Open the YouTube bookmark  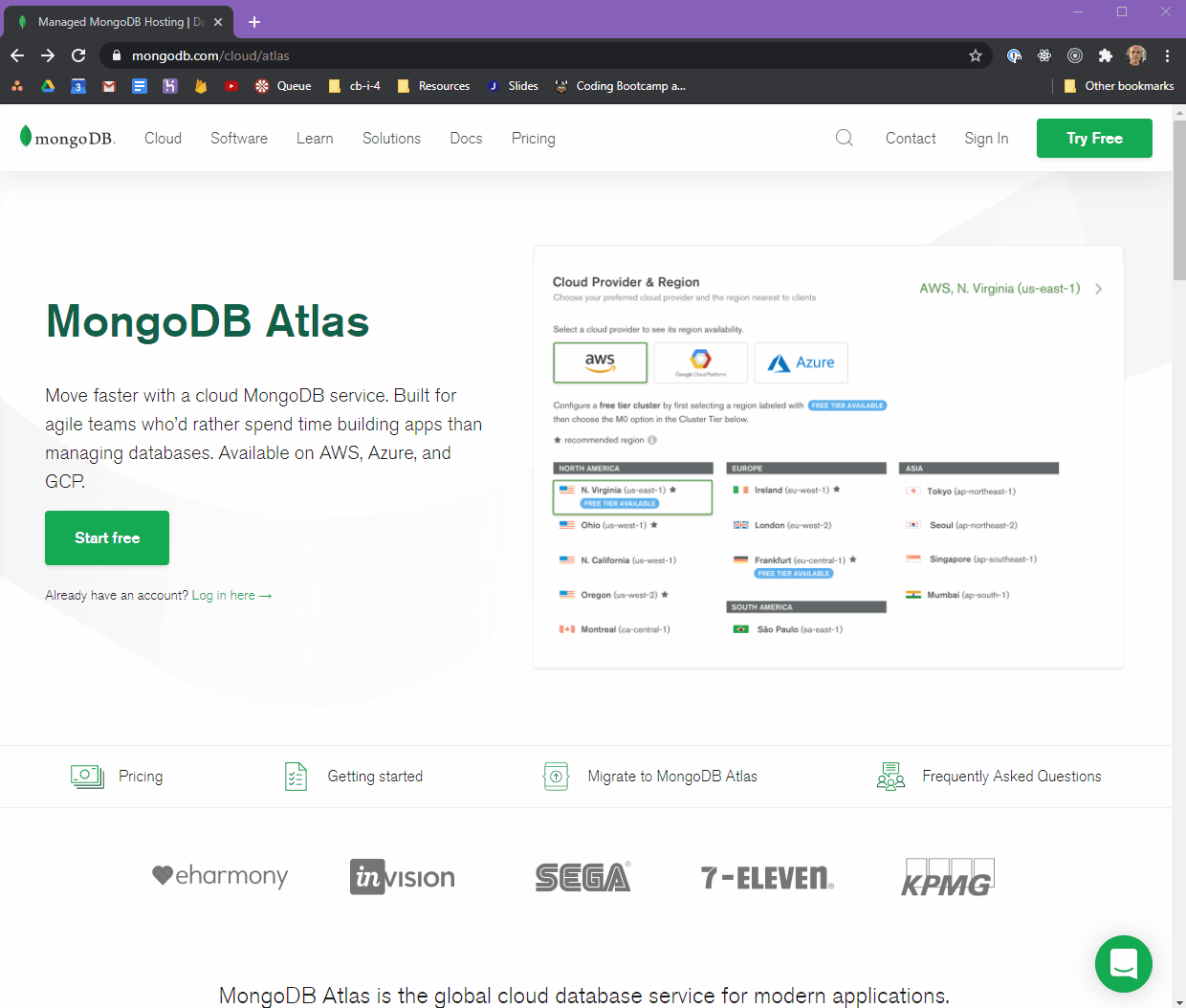tap(231, 86)
